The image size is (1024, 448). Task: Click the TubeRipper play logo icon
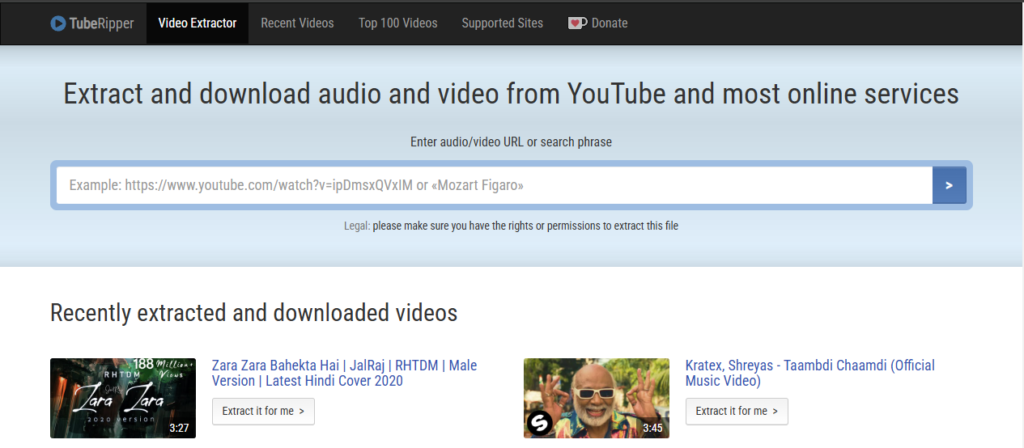(58, 24)
